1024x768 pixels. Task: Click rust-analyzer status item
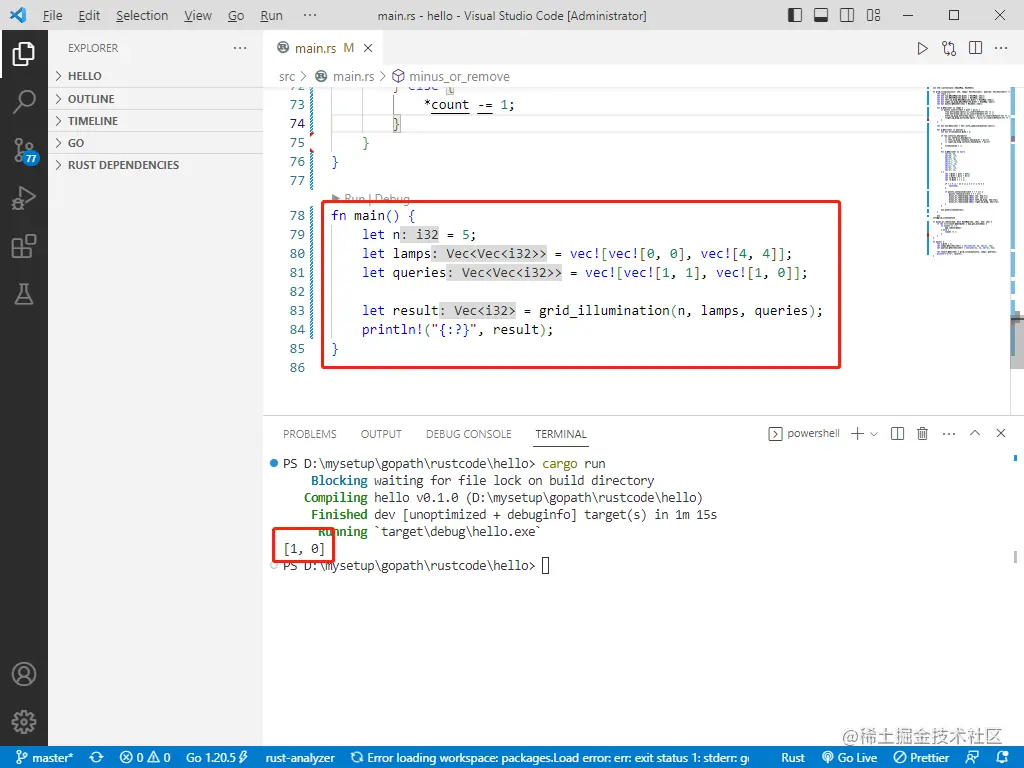click(300, 758)
